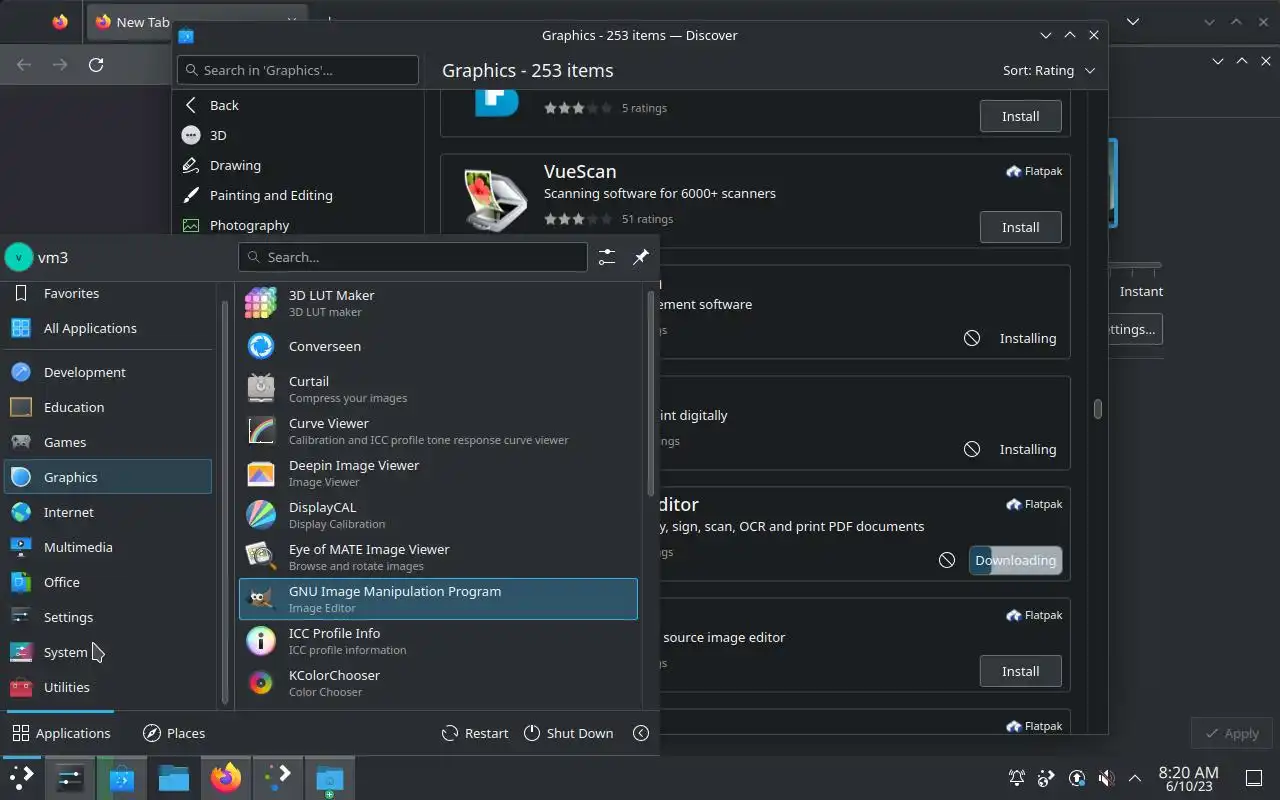
Task: Select the Drawing category in Discover
Action: (298, 165)
